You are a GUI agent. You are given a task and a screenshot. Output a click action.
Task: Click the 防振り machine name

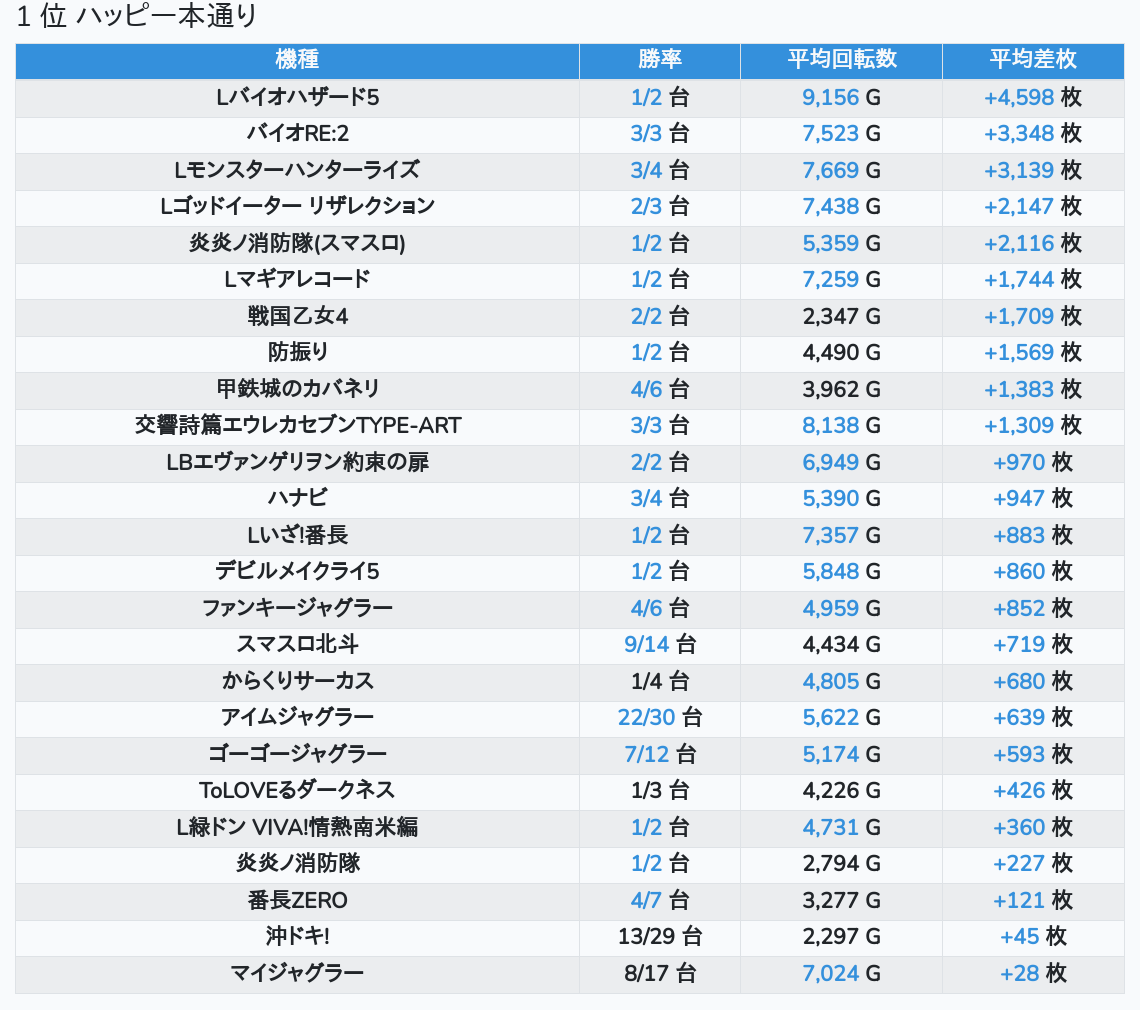[297, 353]
